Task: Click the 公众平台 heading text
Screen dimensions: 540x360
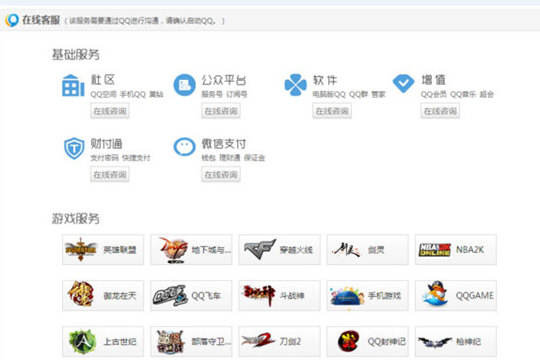Action: click(224, 80)
